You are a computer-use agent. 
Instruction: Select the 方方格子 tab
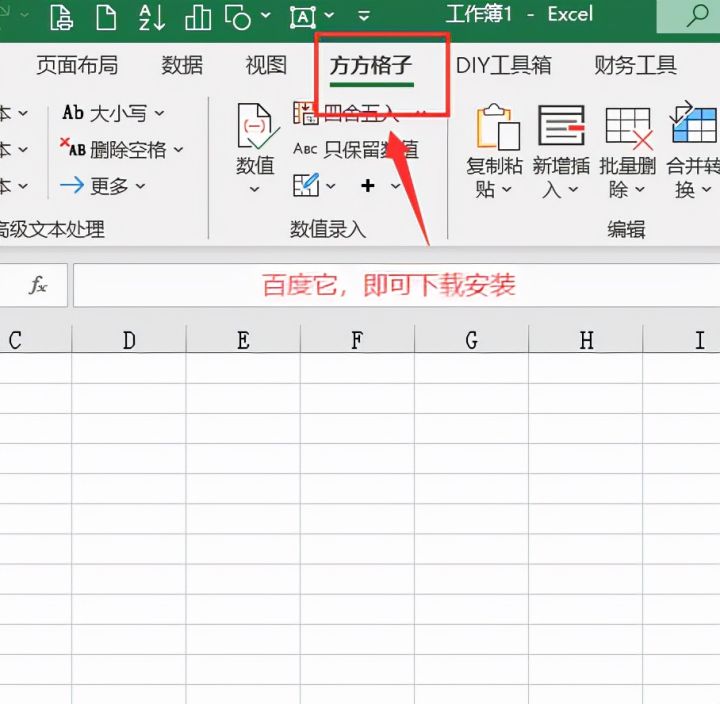click(371, 65)
